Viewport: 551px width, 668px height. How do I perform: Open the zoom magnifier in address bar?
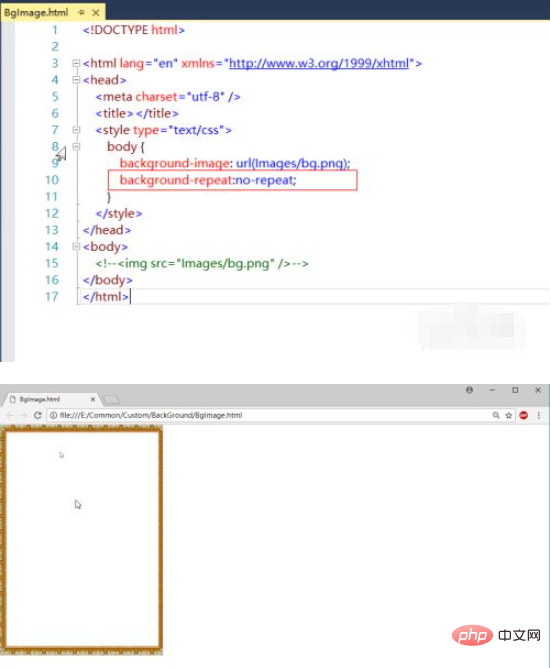click(496, 415)
